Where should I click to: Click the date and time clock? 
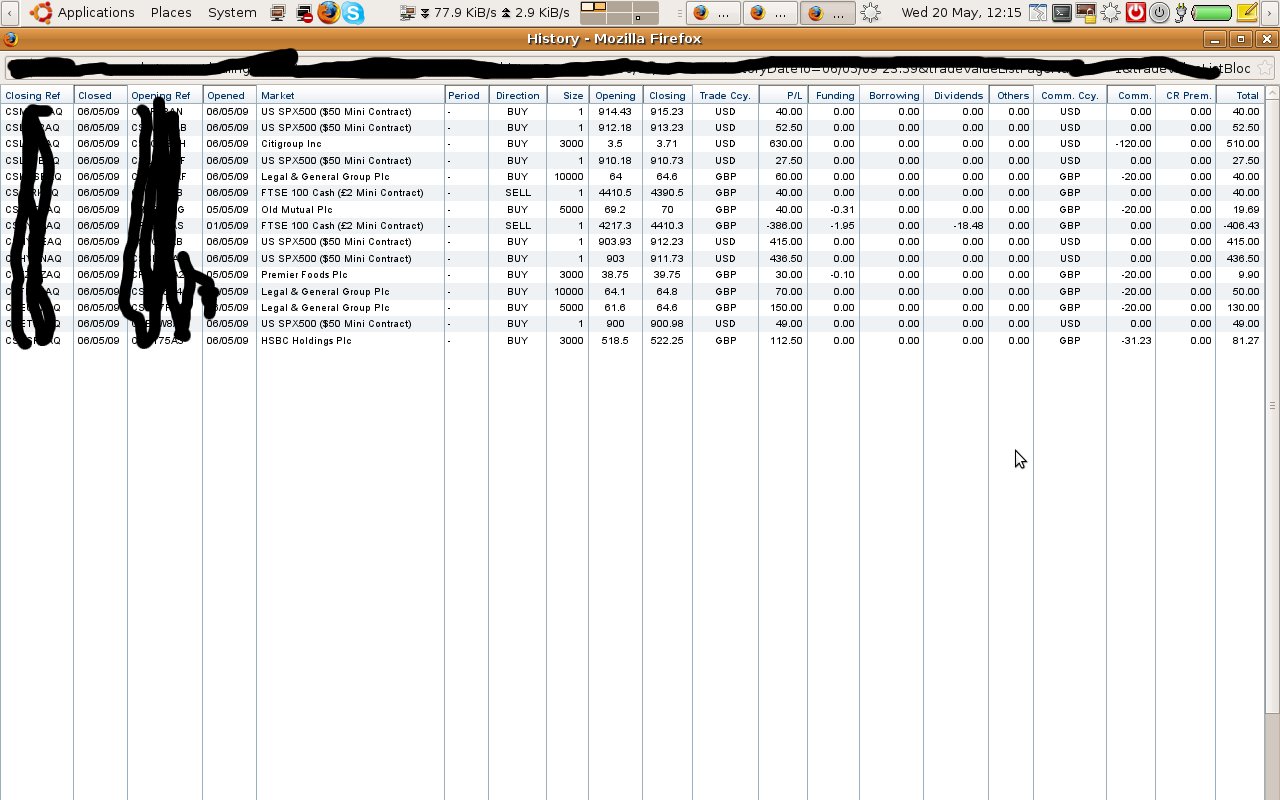[x=961, y=13]
